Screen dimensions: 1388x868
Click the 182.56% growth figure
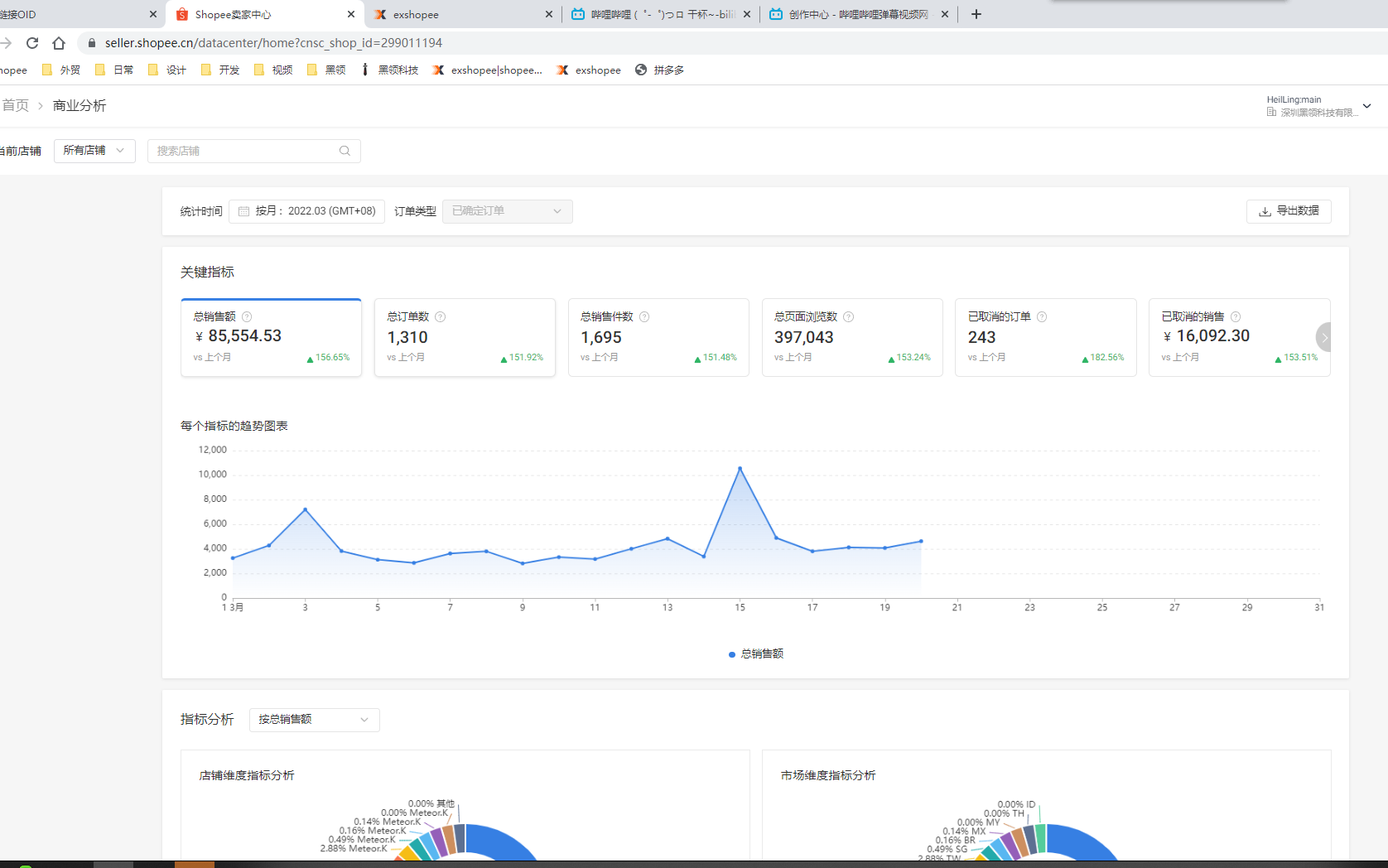[x=1107, y=358]
